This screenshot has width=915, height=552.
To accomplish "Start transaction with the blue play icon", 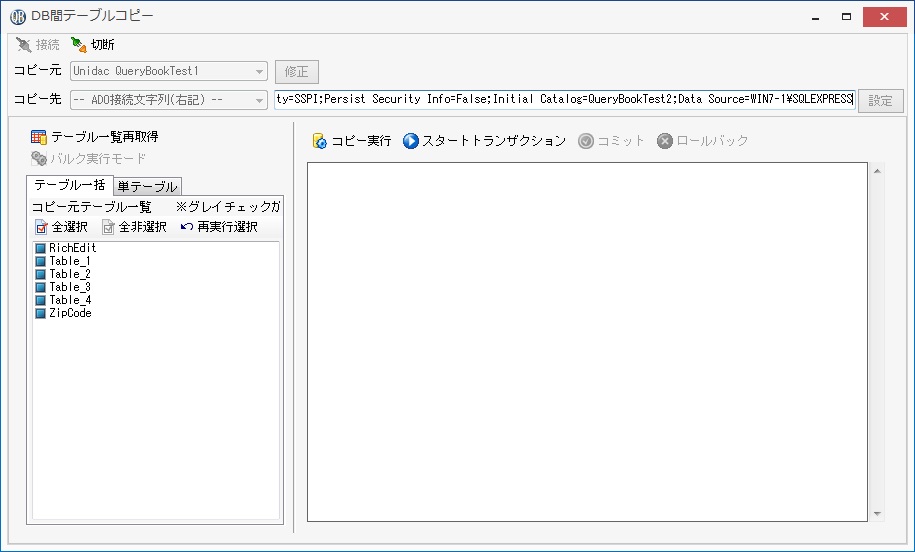I will click(x=411, y=141).
